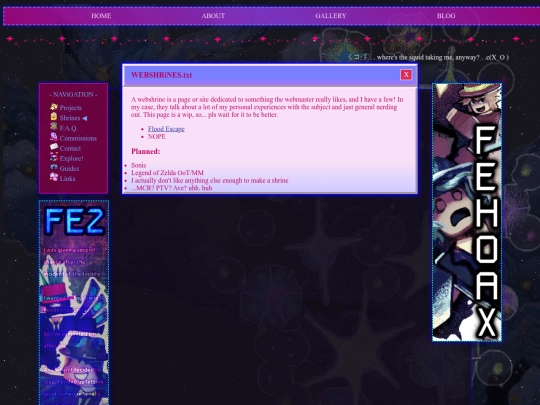The height and width of the screenshot is (405, 540).
Task: Open the F.A.Q. link
Action: (68, 128)
